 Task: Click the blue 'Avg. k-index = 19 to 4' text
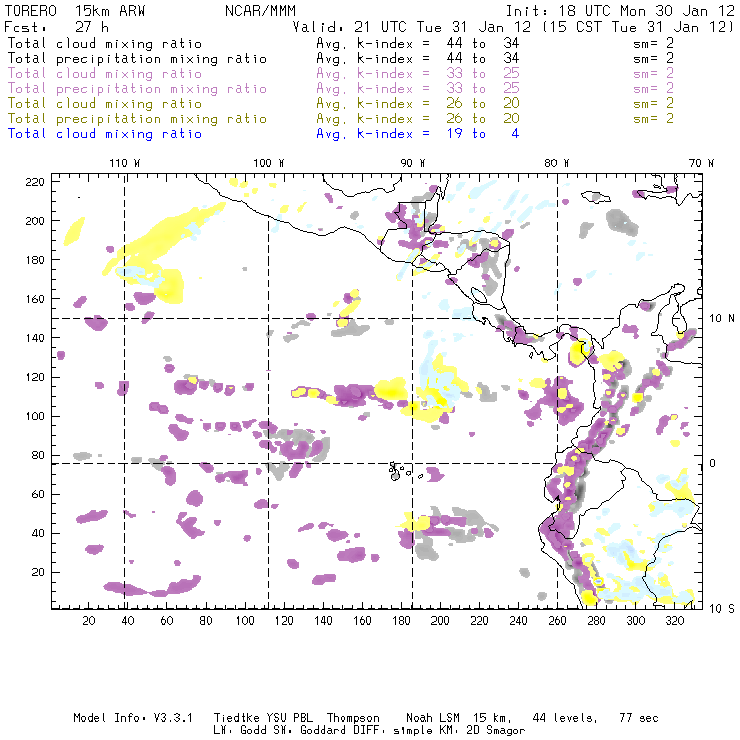(x=418, y=134)
